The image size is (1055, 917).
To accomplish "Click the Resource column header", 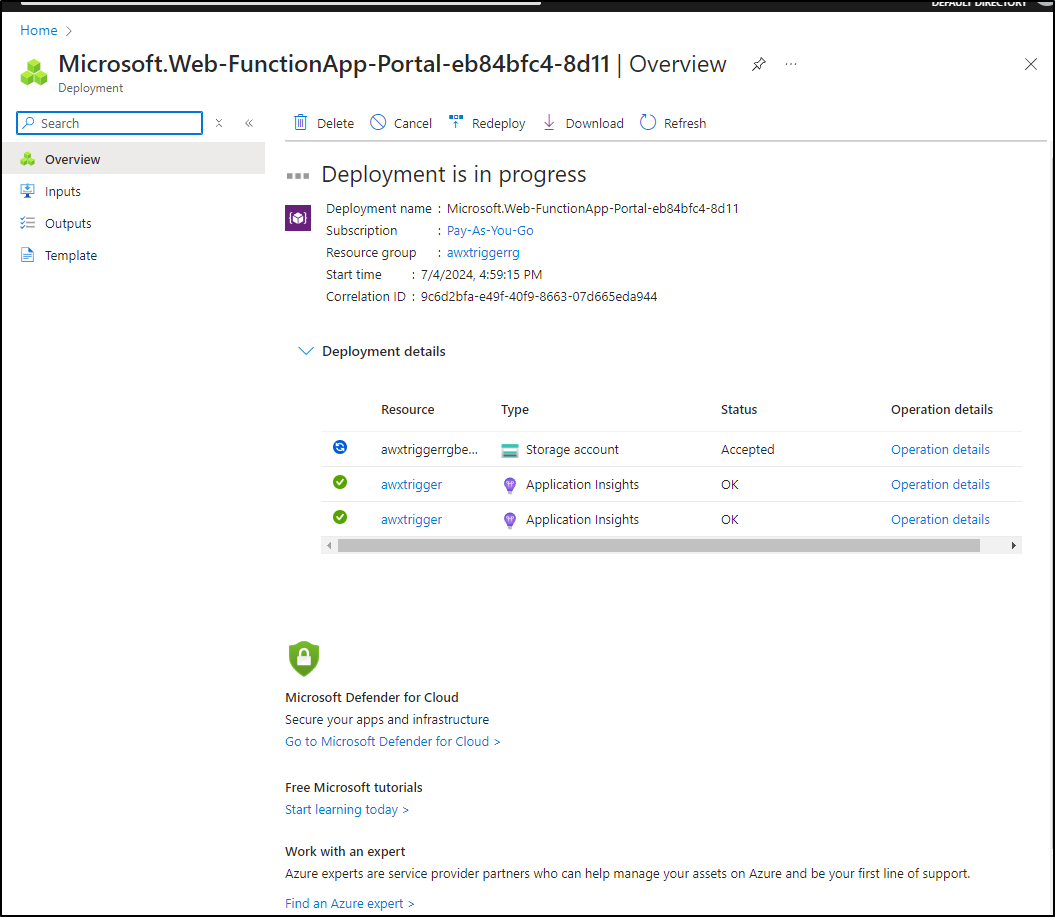I will coord(408,410).
